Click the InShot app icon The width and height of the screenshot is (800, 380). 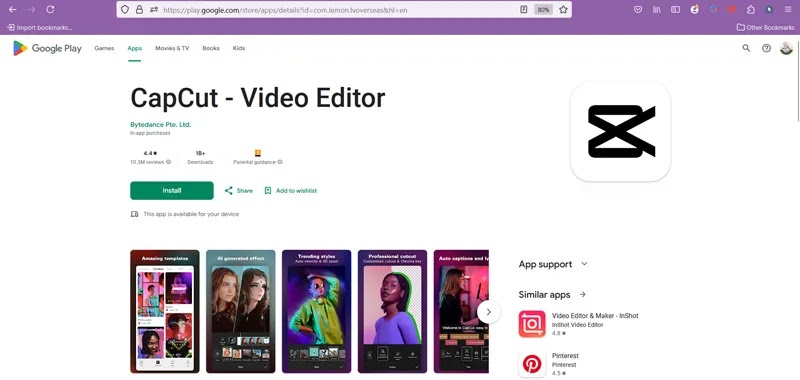pyautogui.click(x=532, y=324)
